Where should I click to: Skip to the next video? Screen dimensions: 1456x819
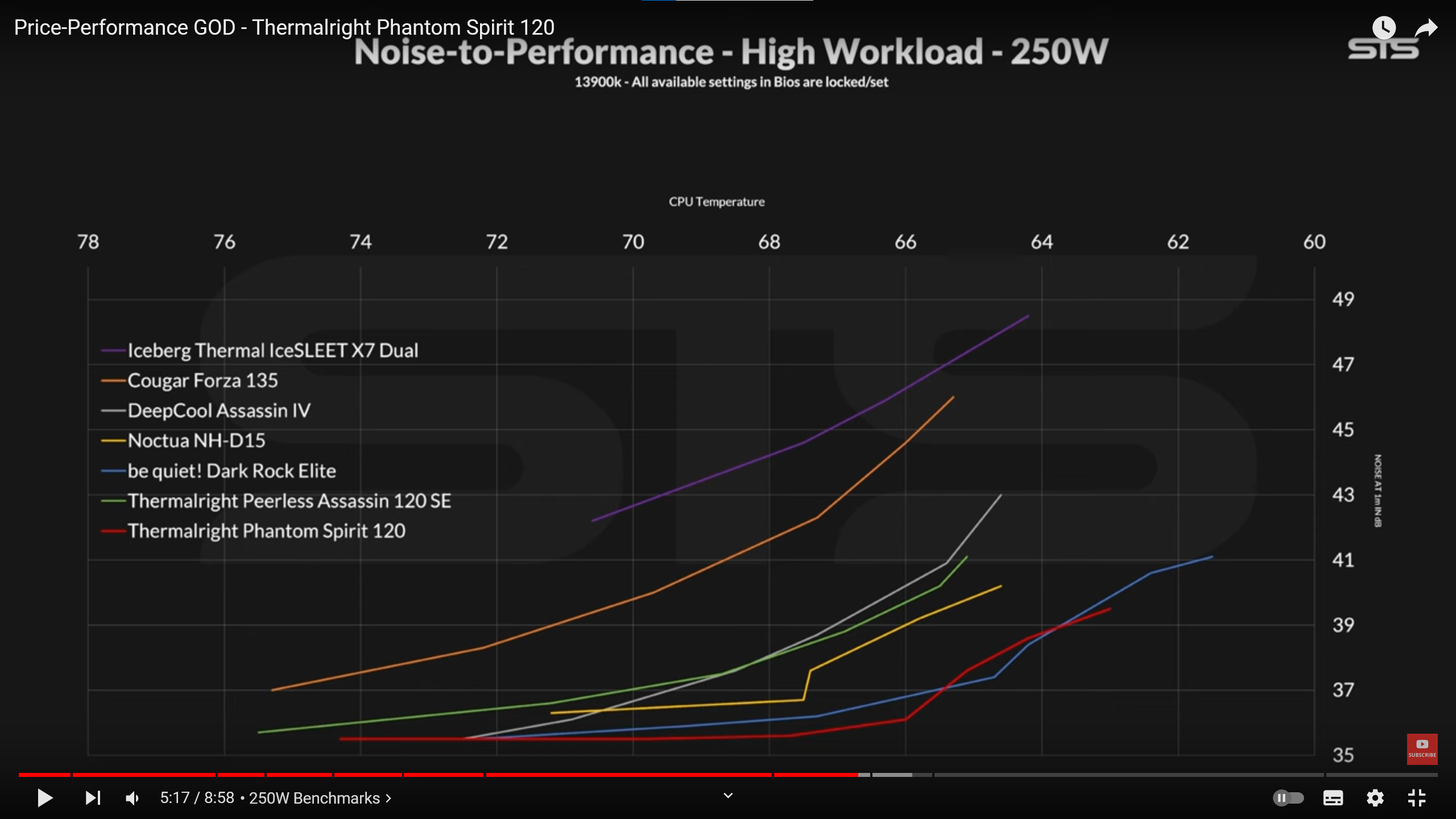pyautogui.click(x=93, y=798)
